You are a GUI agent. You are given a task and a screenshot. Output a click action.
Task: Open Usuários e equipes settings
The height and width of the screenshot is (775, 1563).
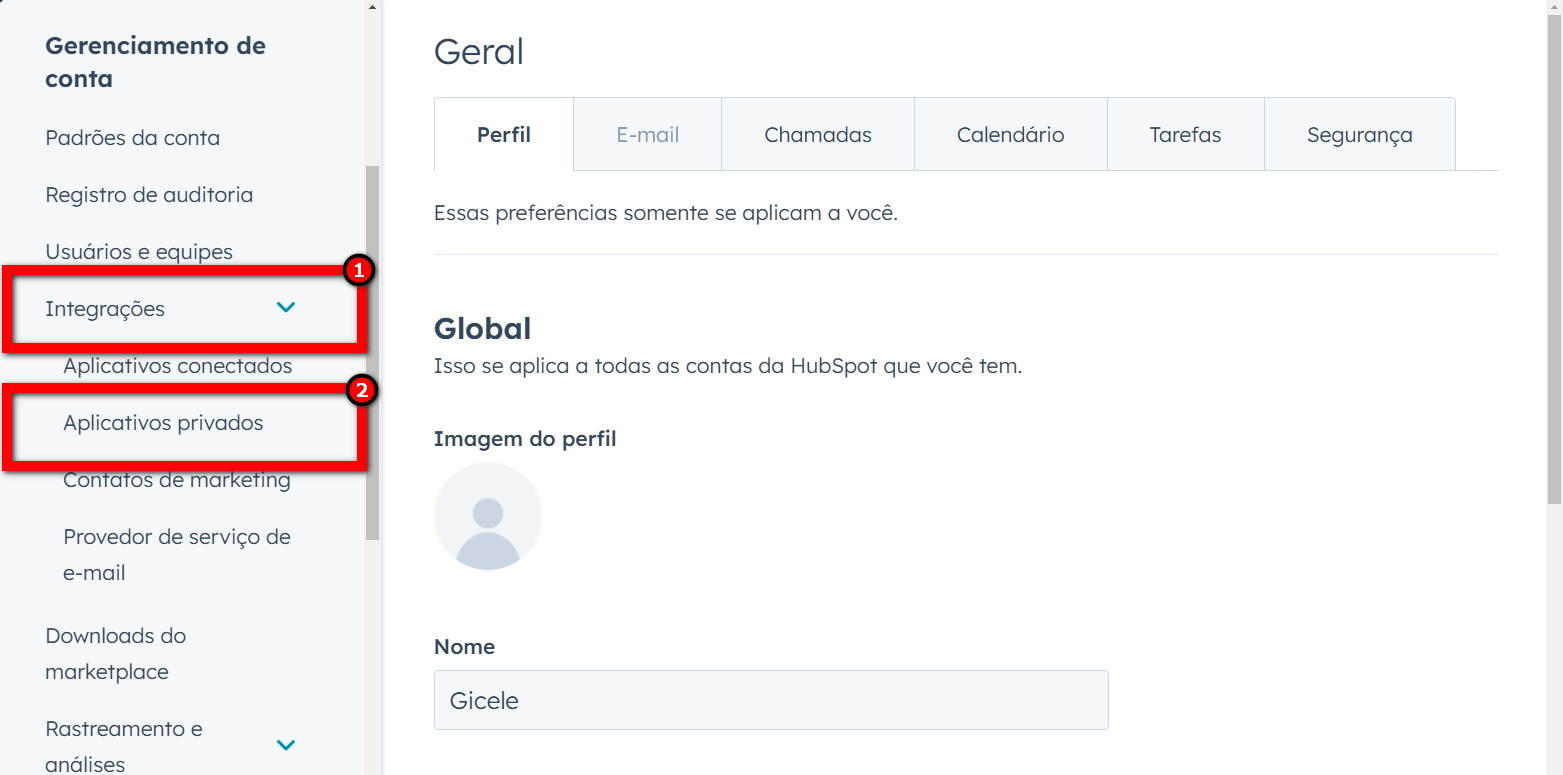[139, 251]
